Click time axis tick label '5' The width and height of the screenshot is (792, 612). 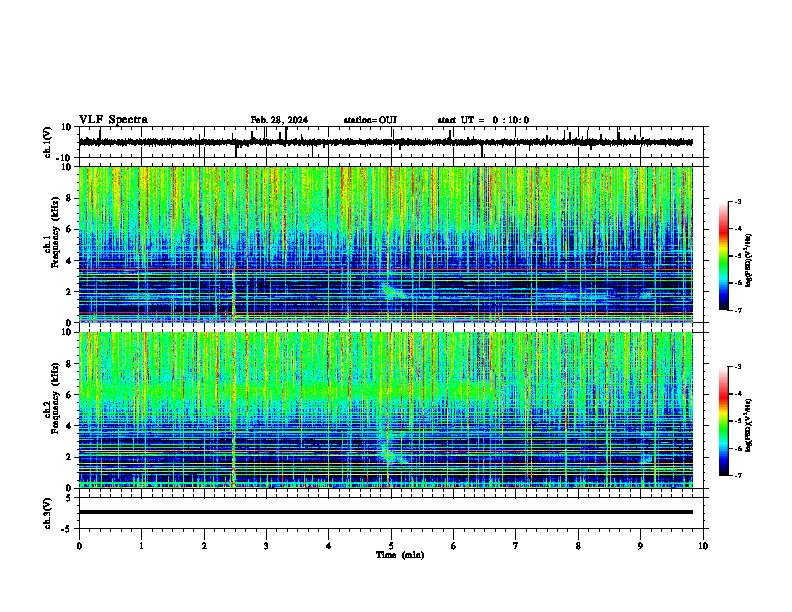tap(391, 546)
